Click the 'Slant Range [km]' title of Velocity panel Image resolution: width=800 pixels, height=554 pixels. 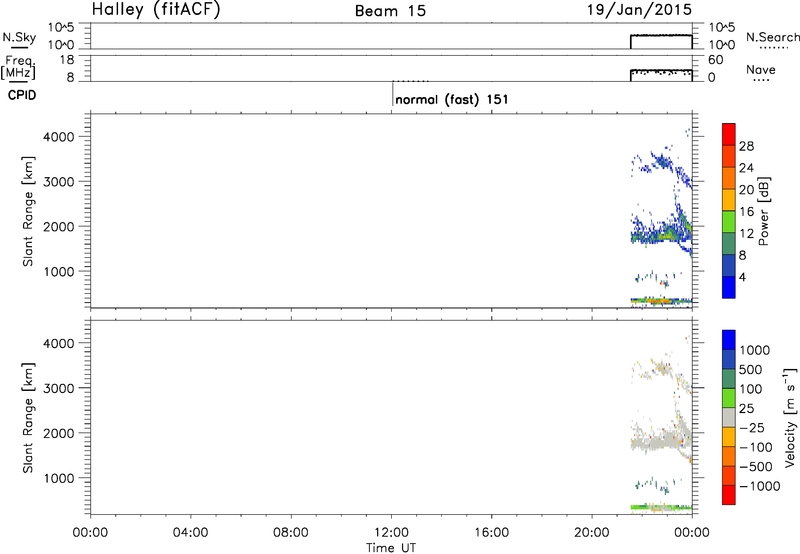tap(28, 417)
